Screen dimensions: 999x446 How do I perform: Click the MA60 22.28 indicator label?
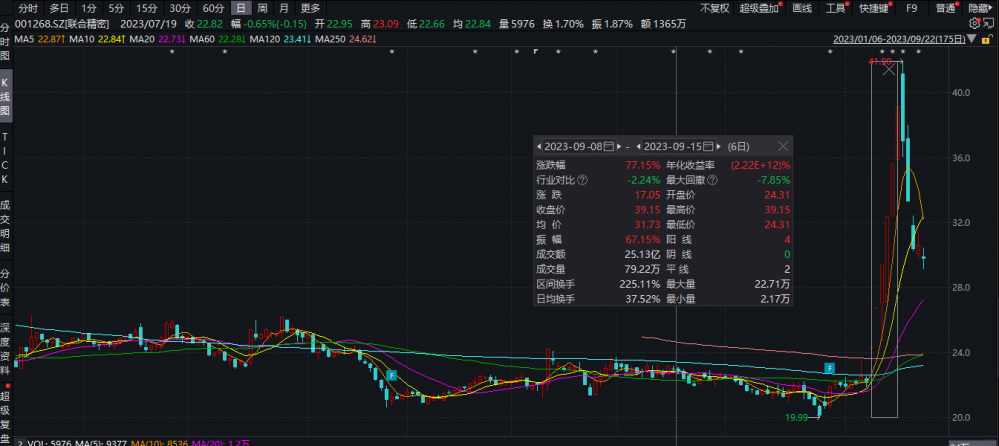[218, 40]
